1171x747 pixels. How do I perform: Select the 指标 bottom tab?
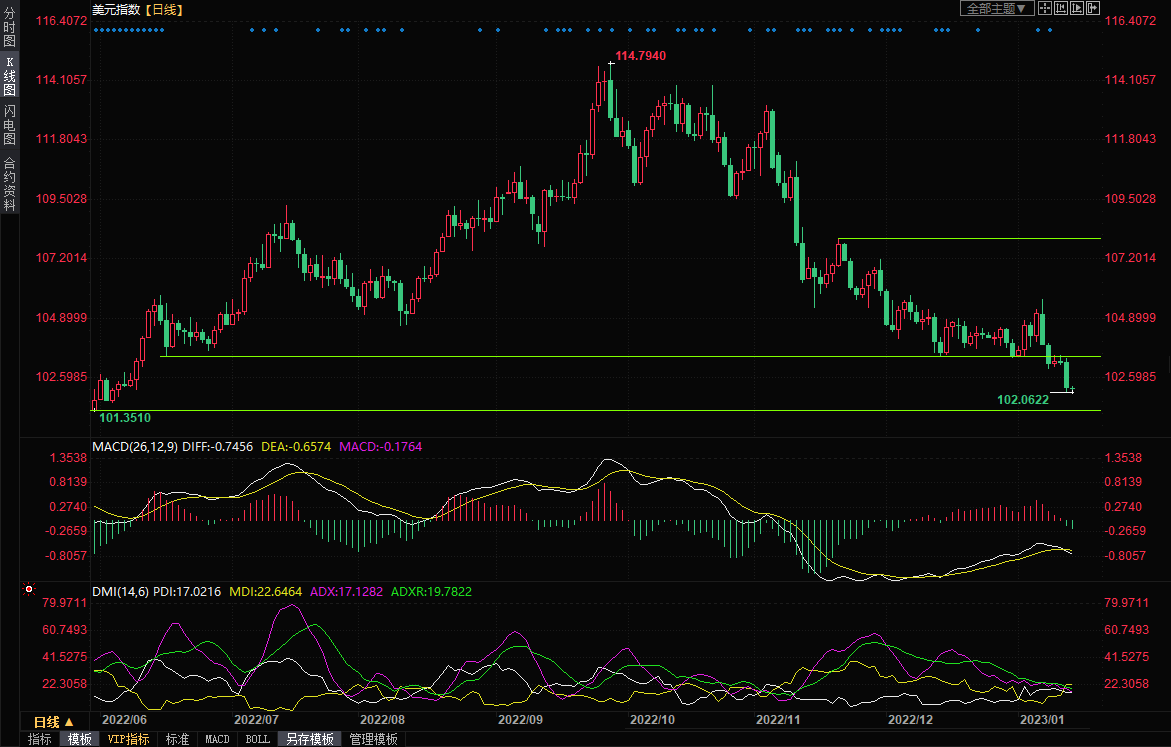tap(40, 739)
